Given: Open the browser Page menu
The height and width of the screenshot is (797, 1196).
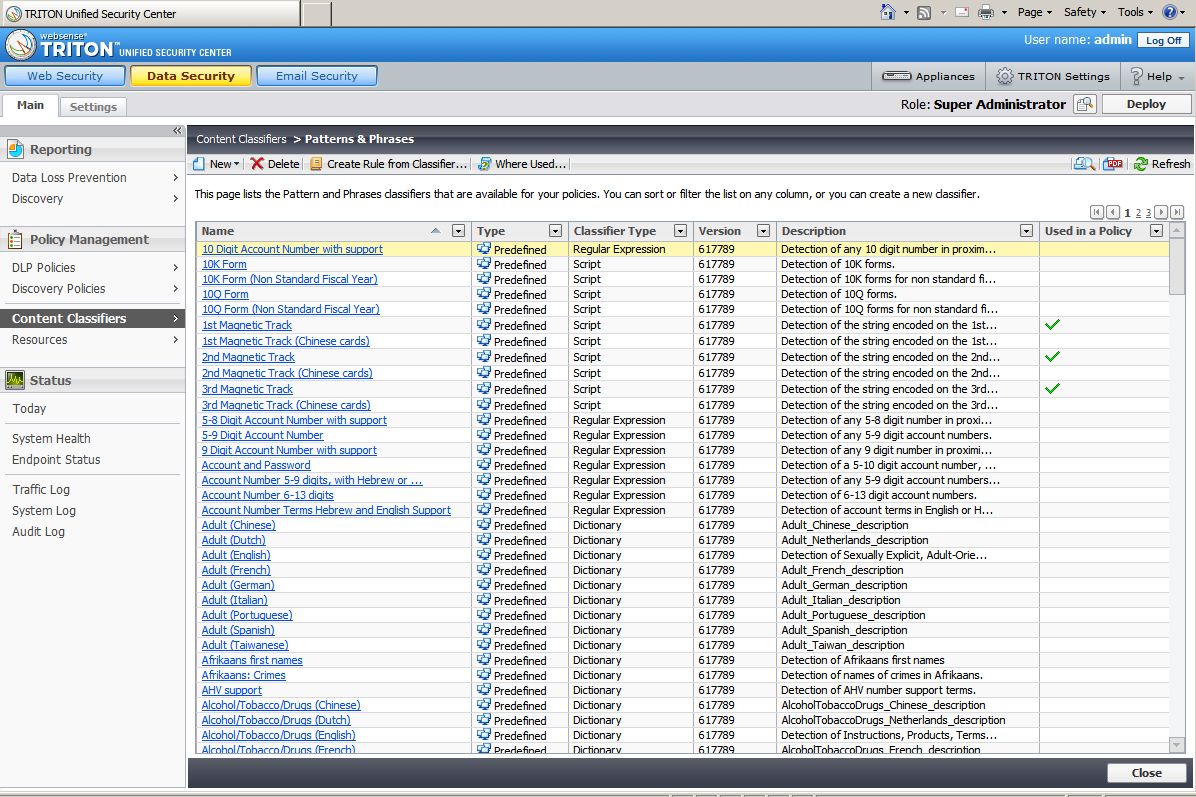Looking at the screenshot, I should 1034,12.
